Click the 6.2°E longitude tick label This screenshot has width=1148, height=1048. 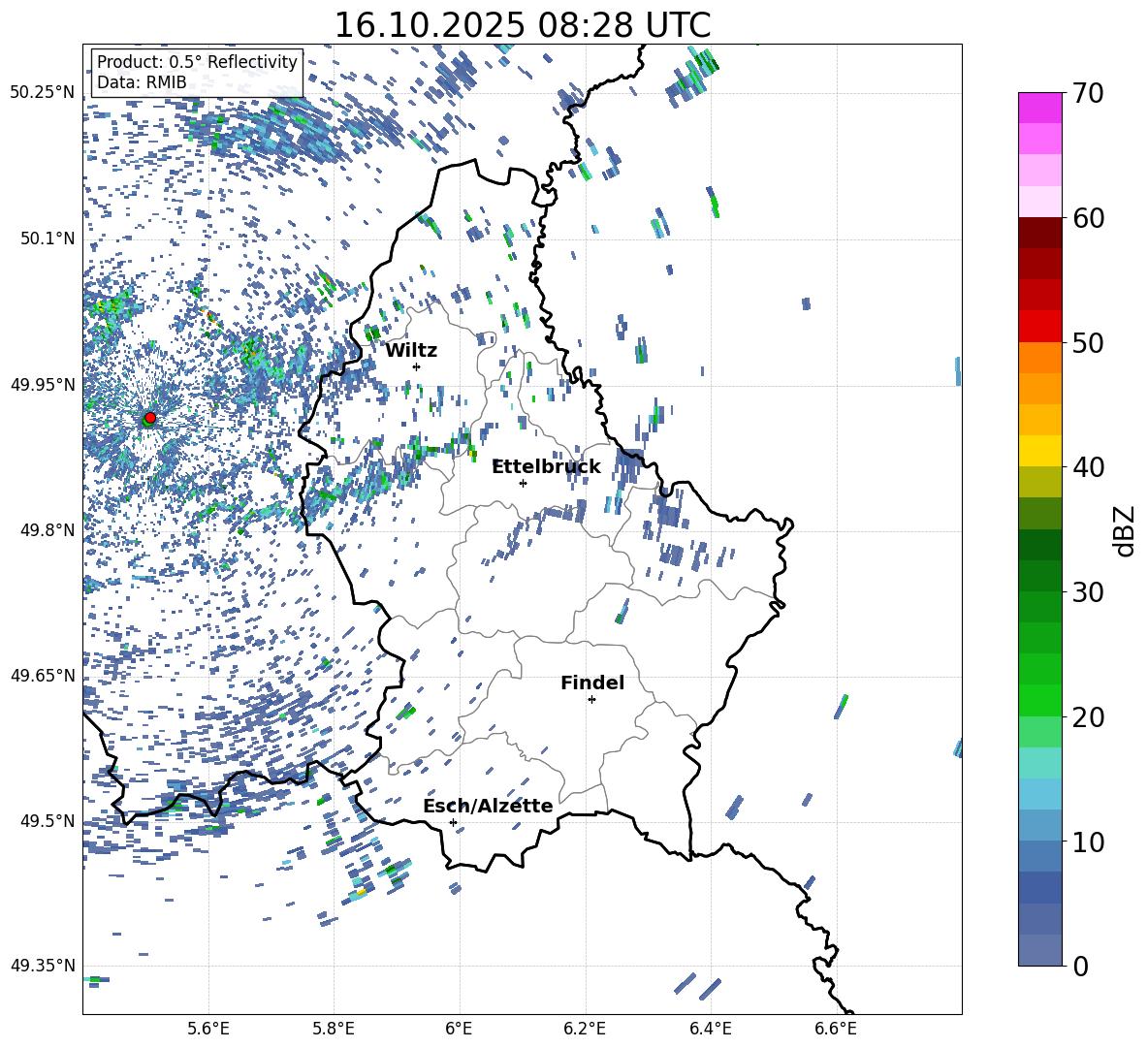[585, 1029]
